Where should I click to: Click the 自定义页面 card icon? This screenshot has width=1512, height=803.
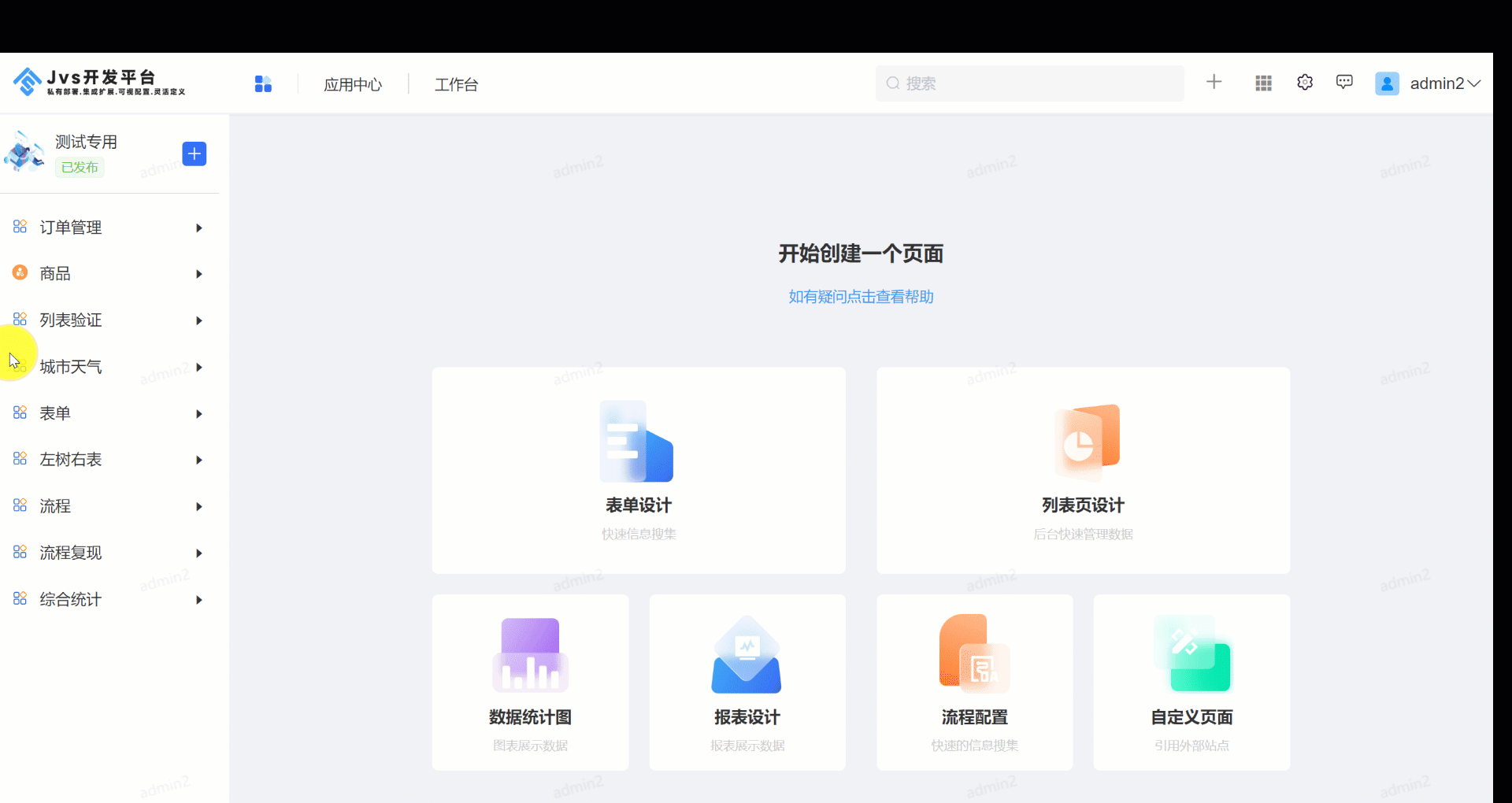tap(1191, 654)
